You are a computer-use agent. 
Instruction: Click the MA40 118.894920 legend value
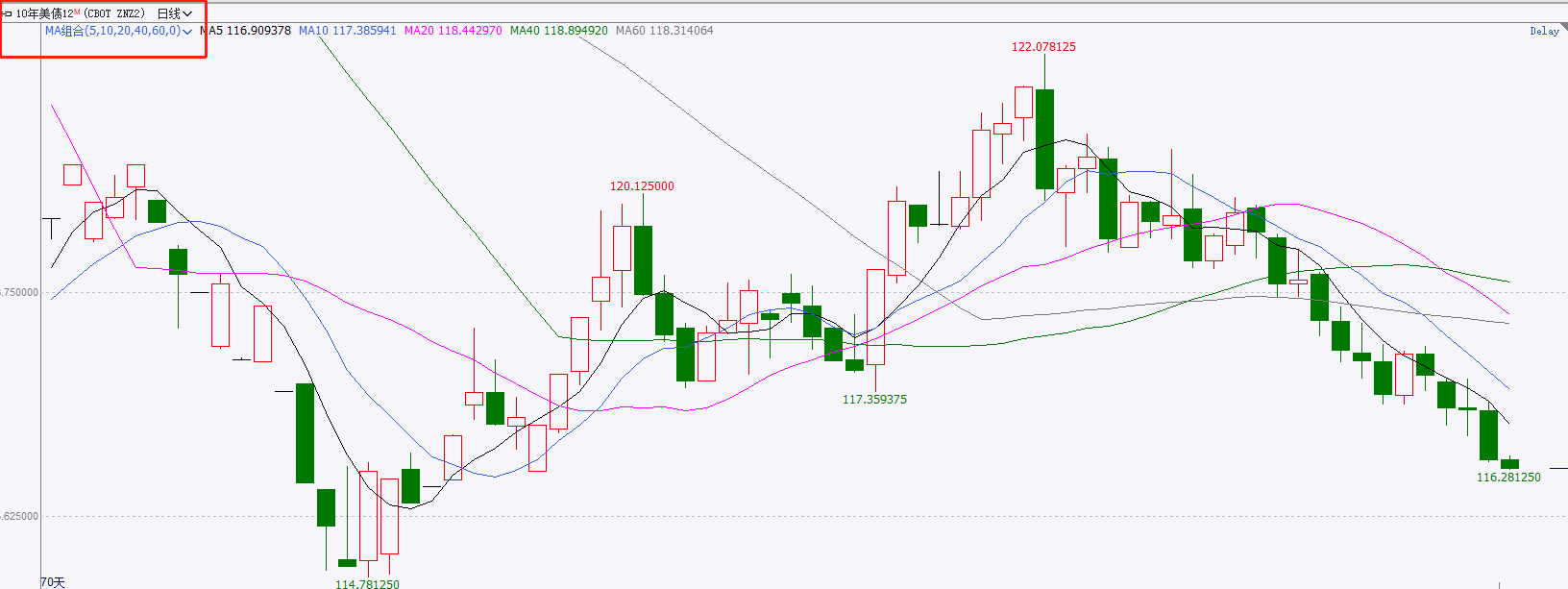pos(558,31)
